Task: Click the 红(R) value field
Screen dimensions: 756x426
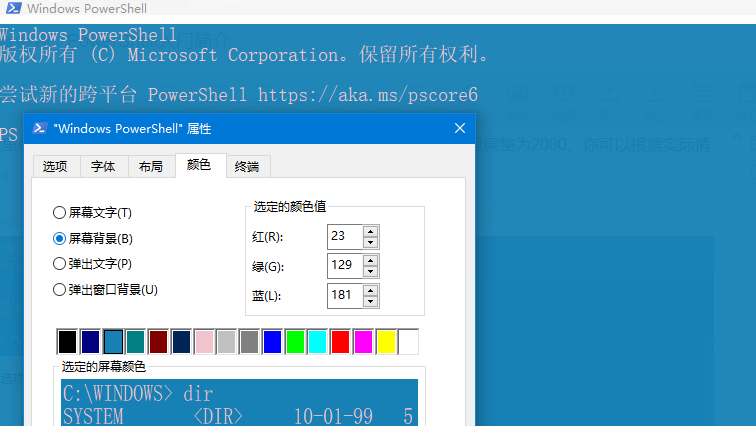Action: (345, 237)
